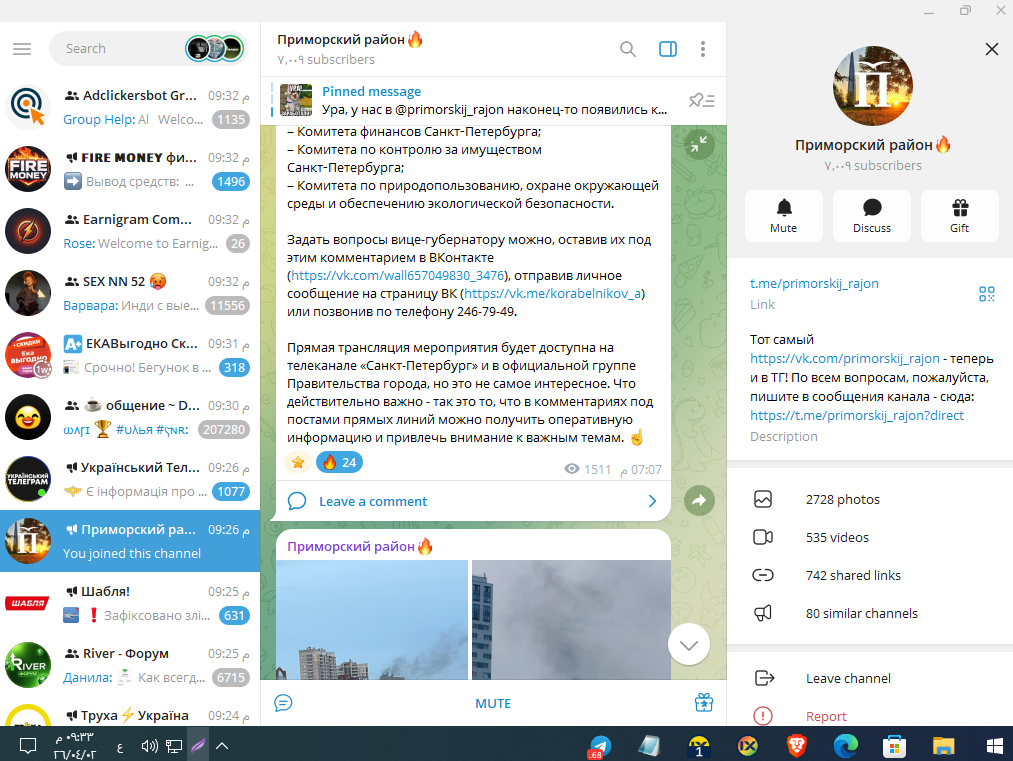Open the gift icon in bottom bar
The image size is (1013, 761).
(x=704, y=703)
